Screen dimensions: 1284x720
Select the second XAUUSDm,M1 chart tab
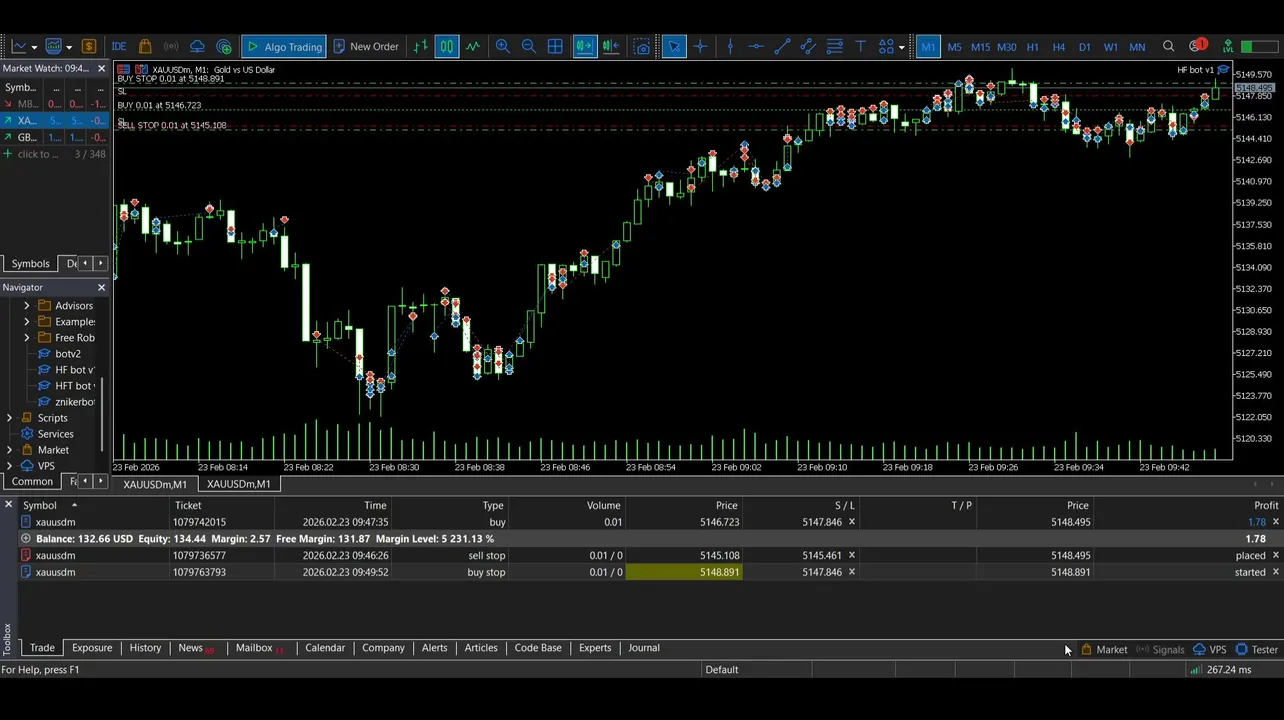point(238,484)
